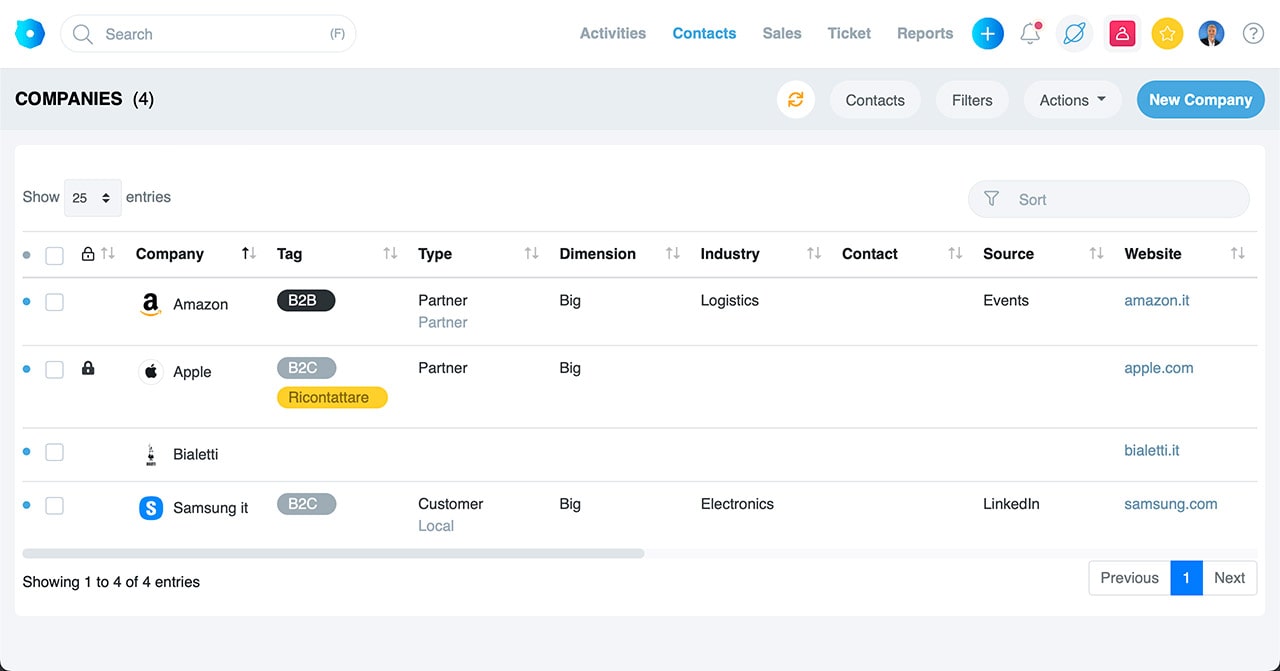Open the Show entries count selector
The image size is (1280, 671).
tap(92, 198)
